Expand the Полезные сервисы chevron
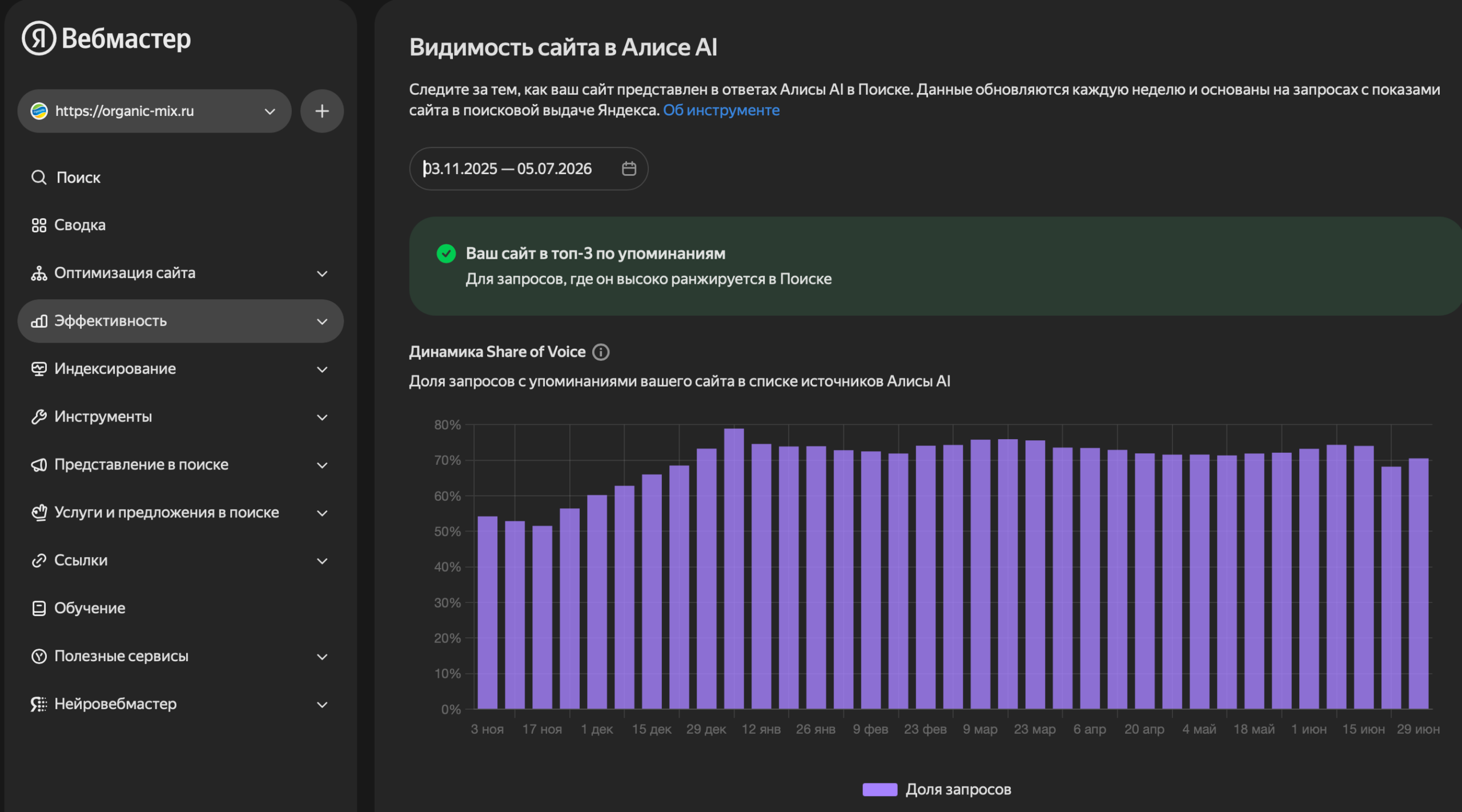This screenshot has height=812, width=1462. [x=322, y=657]
